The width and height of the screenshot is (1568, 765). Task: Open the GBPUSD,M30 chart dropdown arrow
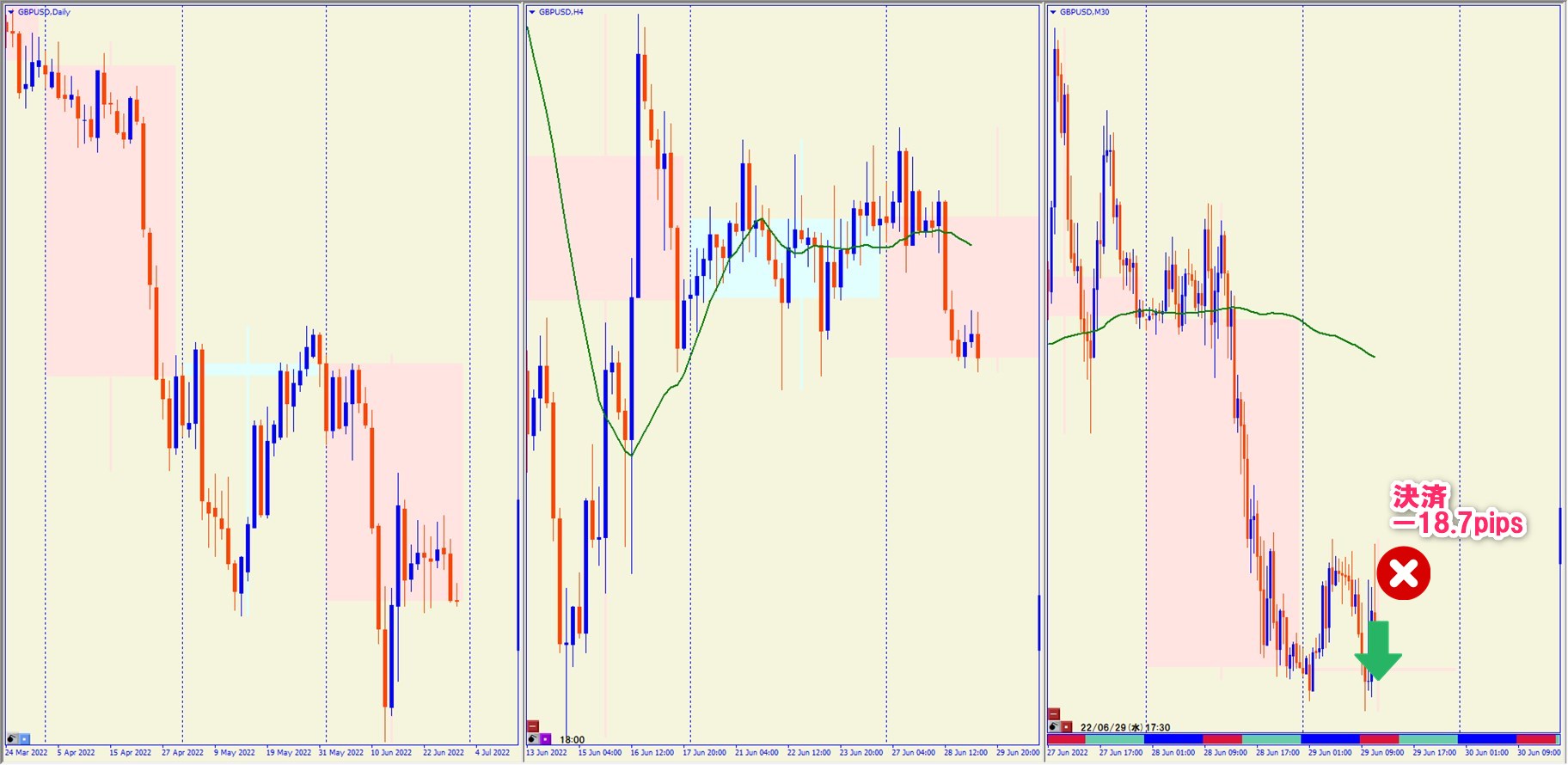(x=1052, y=12)
